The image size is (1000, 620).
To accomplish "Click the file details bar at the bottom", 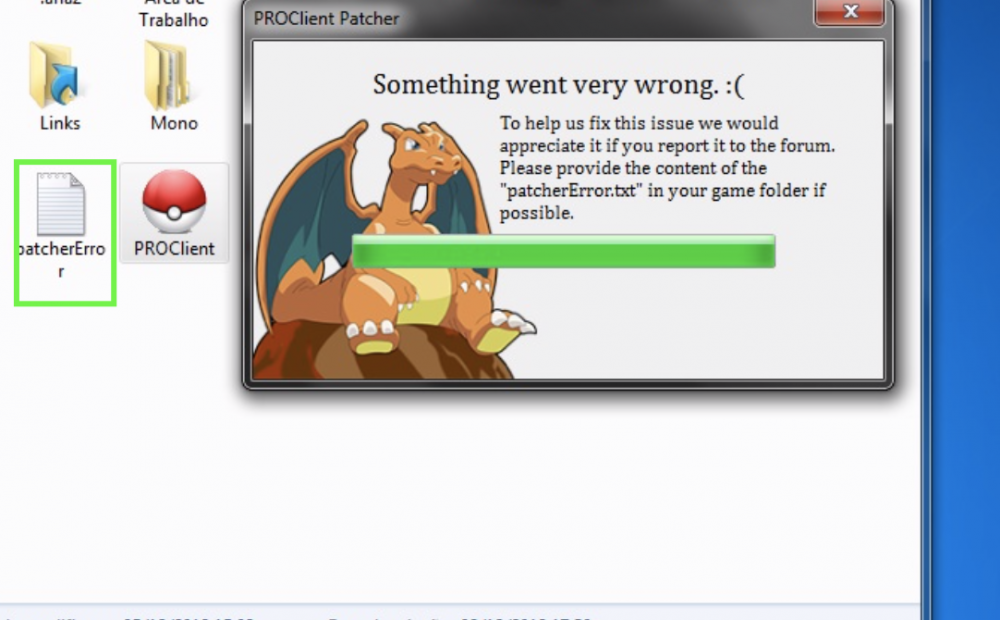I will click(450, 613).
